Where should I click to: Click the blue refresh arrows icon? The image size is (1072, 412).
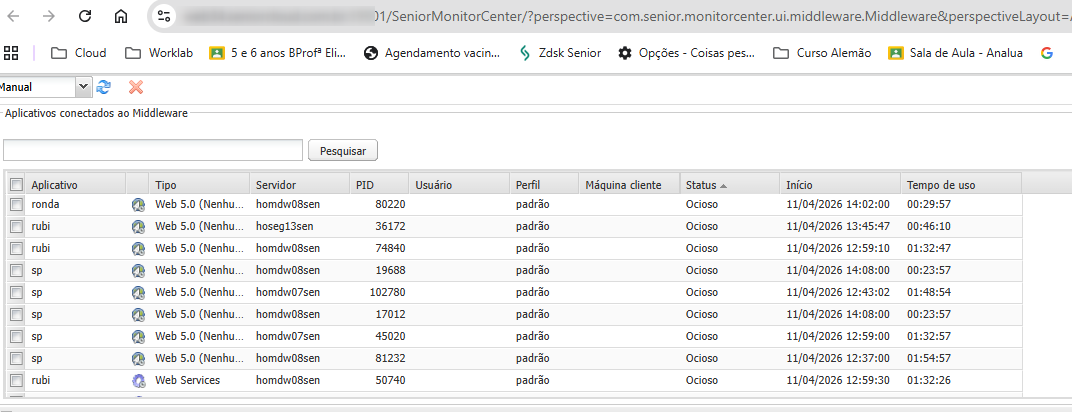(x=103, y=88)
